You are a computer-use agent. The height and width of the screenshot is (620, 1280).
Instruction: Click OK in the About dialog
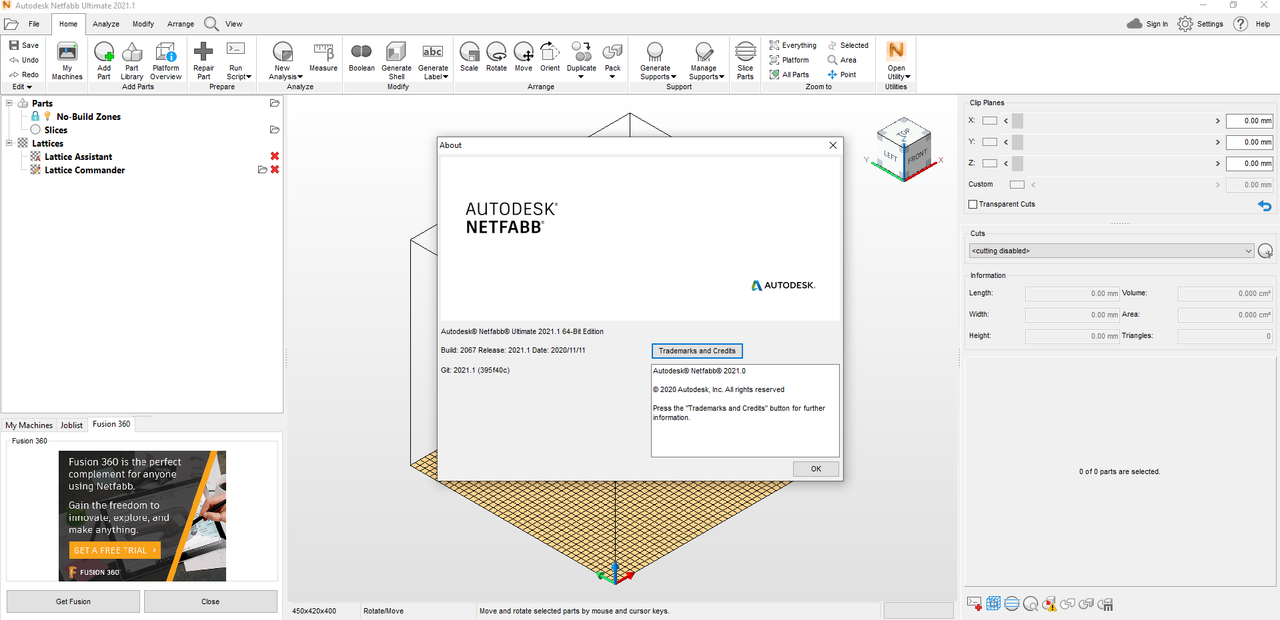816,469
